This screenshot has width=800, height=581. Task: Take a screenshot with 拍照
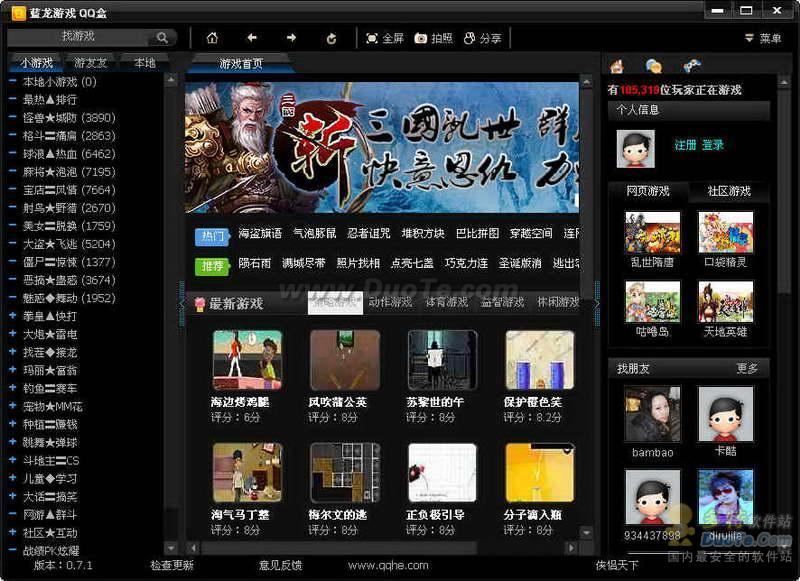click(434, 38)
